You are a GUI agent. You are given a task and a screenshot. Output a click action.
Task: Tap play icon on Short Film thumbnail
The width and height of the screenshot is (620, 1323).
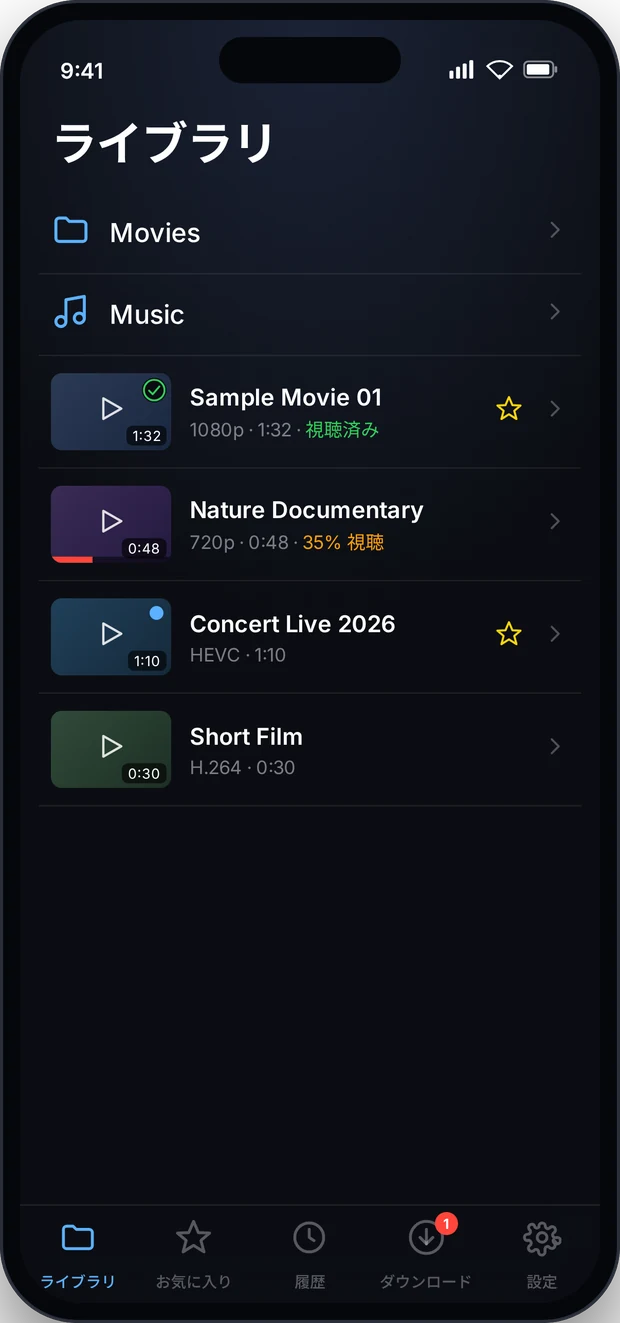[x=111, y=747]
